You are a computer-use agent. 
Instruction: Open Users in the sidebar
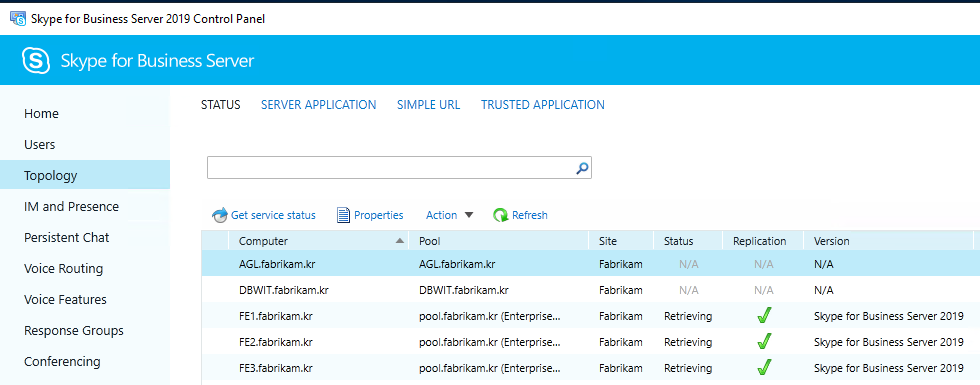point(39,144)
